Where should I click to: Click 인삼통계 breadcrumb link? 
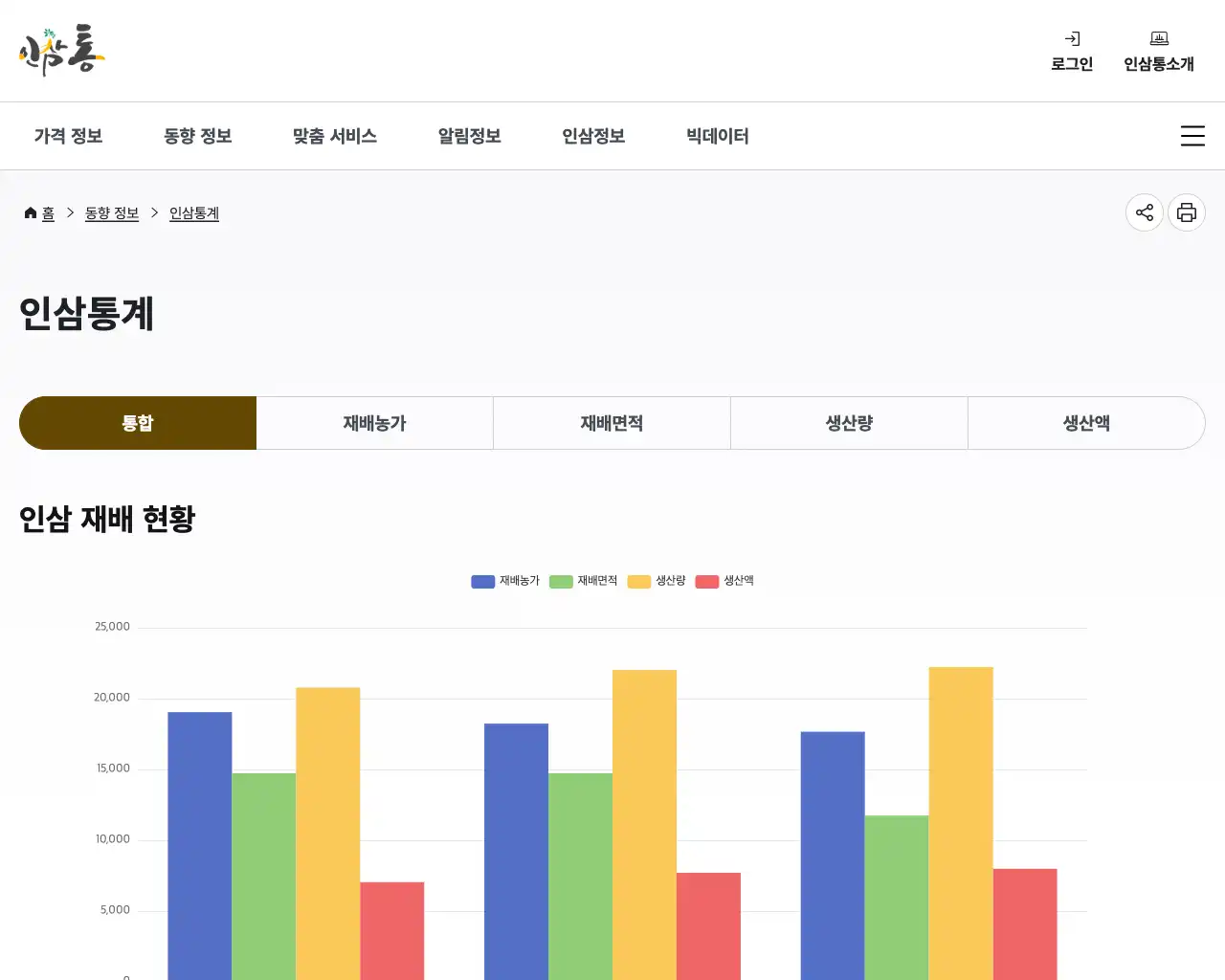(x=194, y=212)
